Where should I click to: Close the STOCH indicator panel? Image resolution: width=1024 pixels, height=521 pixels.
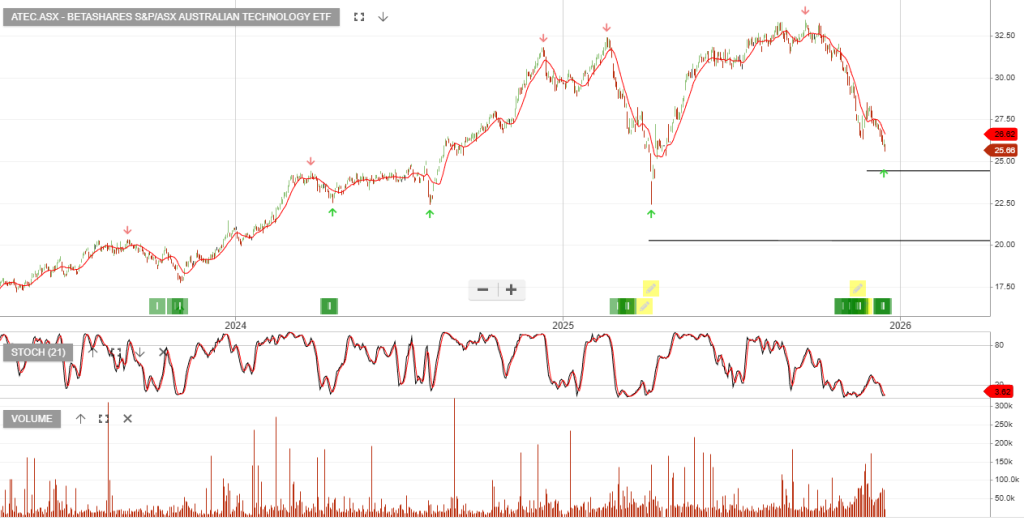coord(164,352)
